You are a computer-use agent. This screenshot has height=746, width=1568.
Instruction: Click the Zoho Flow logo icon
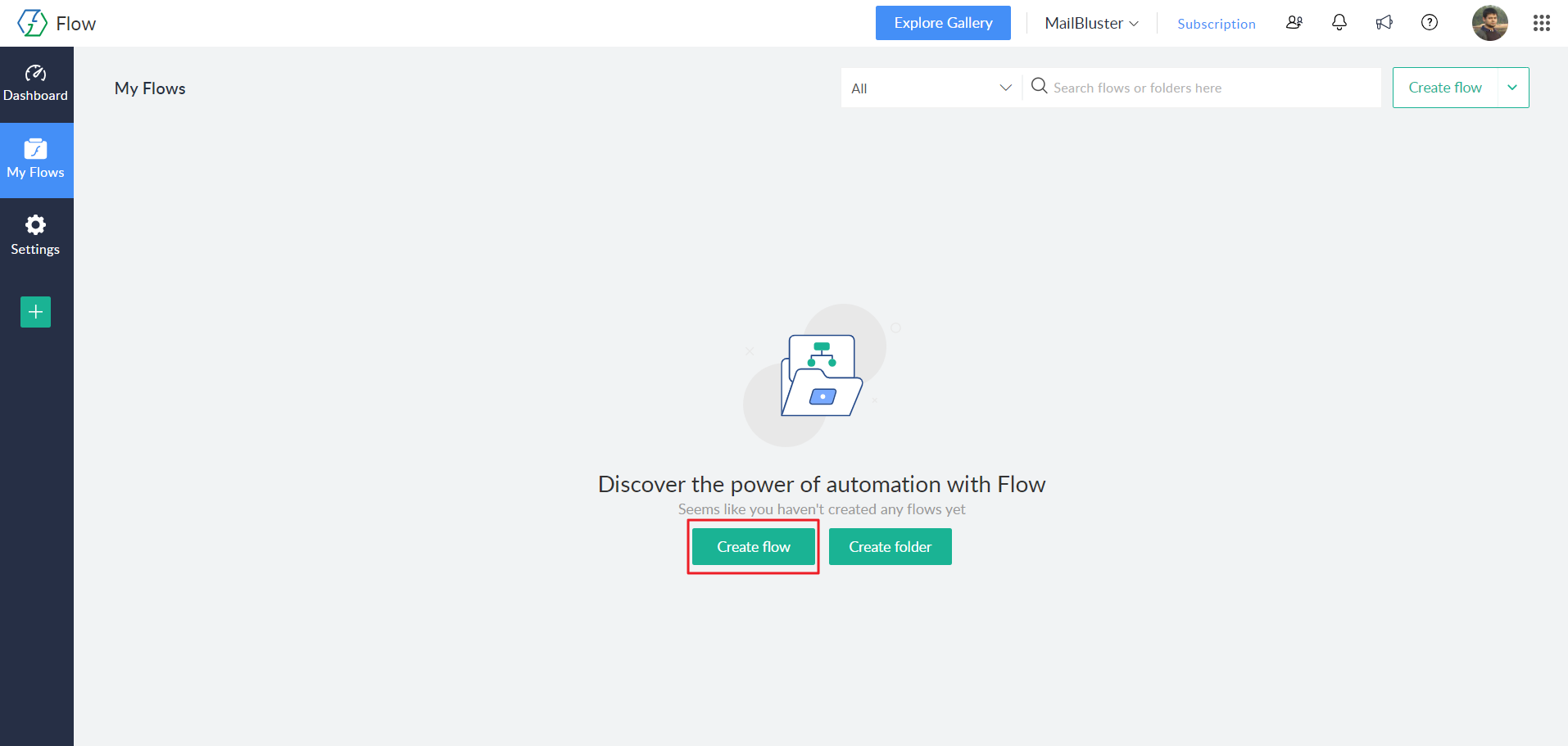pyautogui.click(x=32, y=23)
